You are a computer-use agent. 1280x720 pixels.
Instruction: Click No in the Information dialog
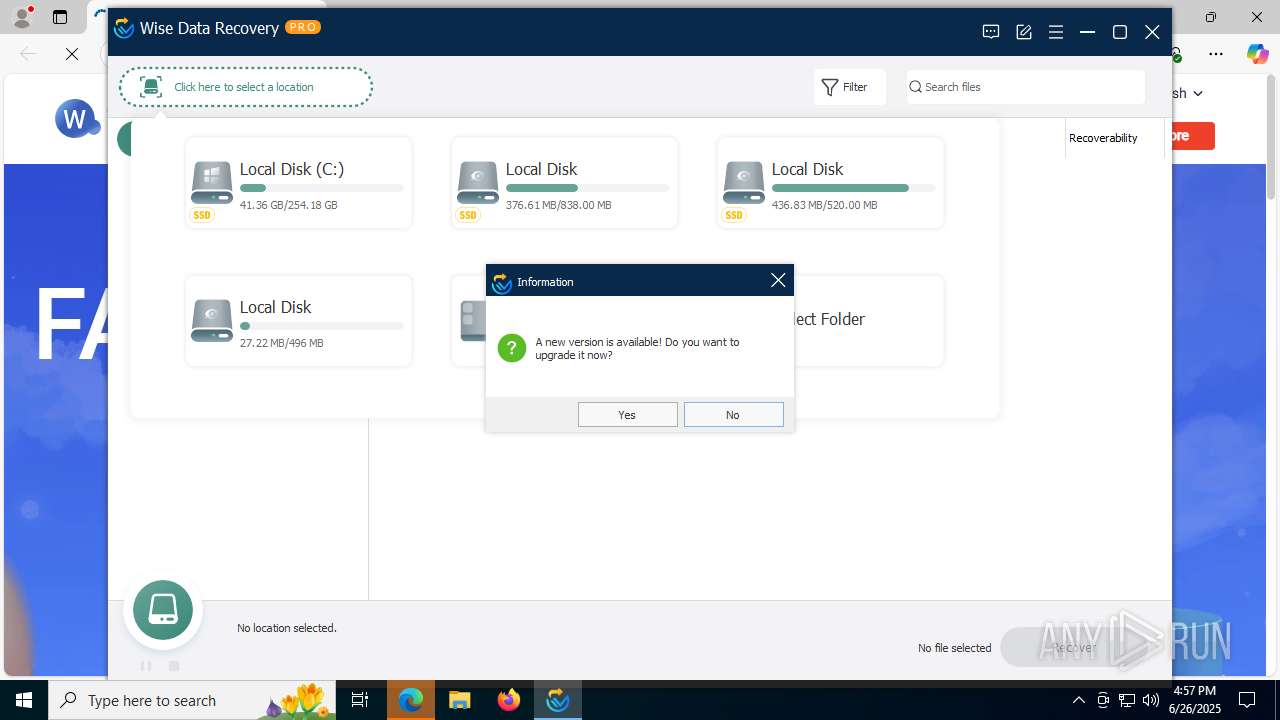[x=733, y=415]
